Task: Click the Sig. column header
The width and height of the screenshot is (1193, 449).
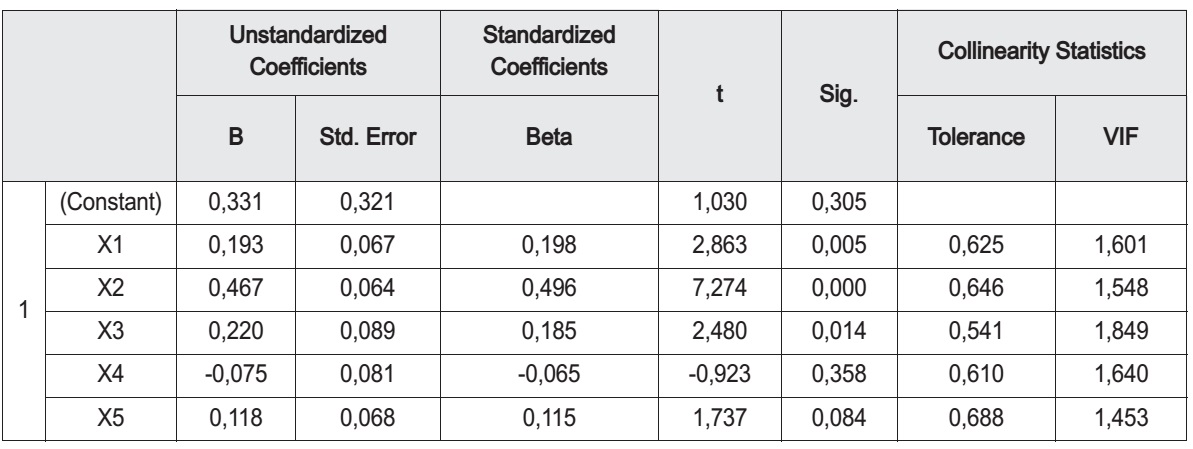Action: click(x=839, y=95)
